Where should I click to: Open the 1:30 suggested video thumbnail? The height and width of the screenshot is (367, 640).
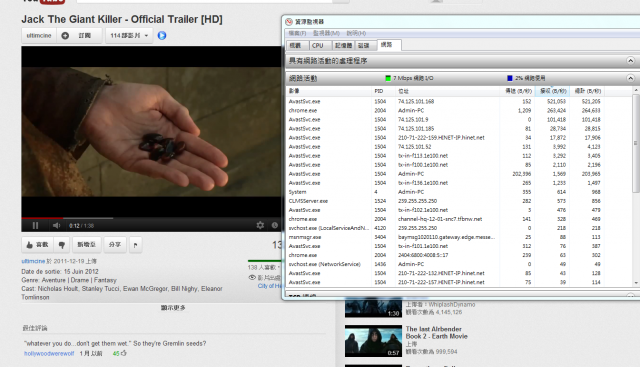tap(373, 307)
